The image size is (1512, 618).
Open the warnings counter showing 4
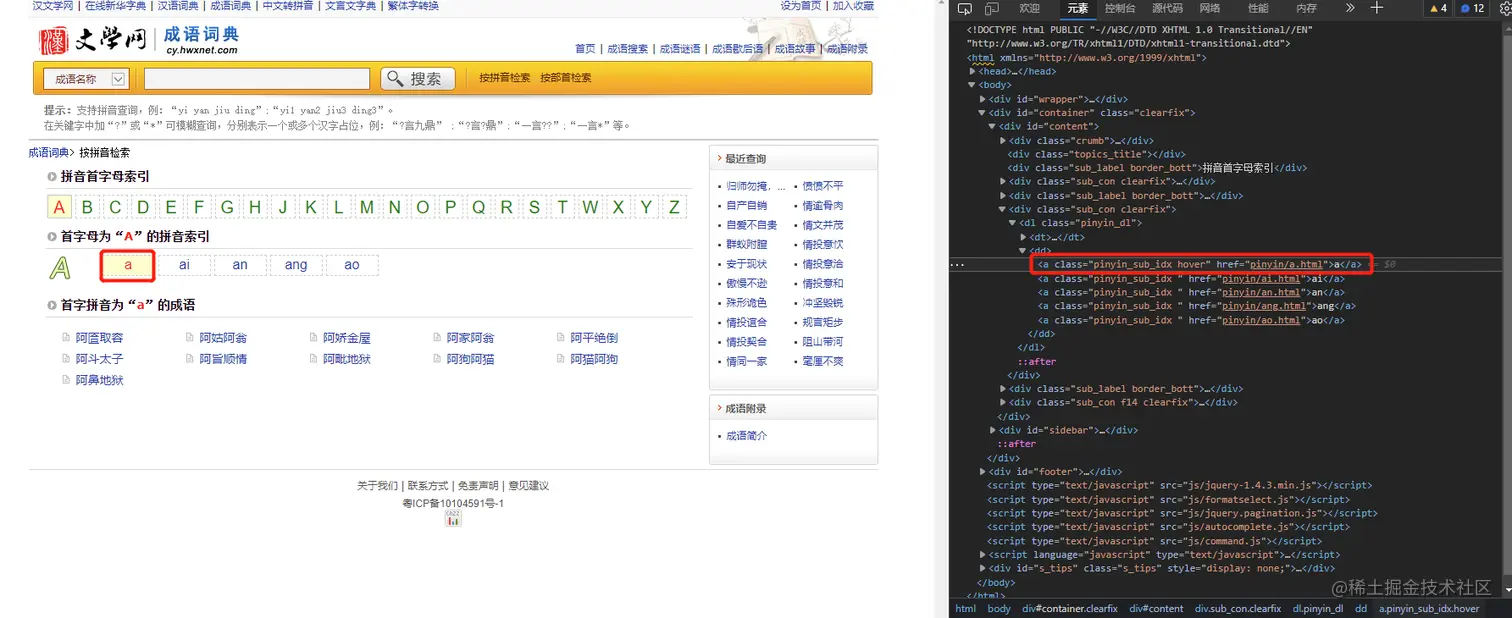coord(1438,8)
